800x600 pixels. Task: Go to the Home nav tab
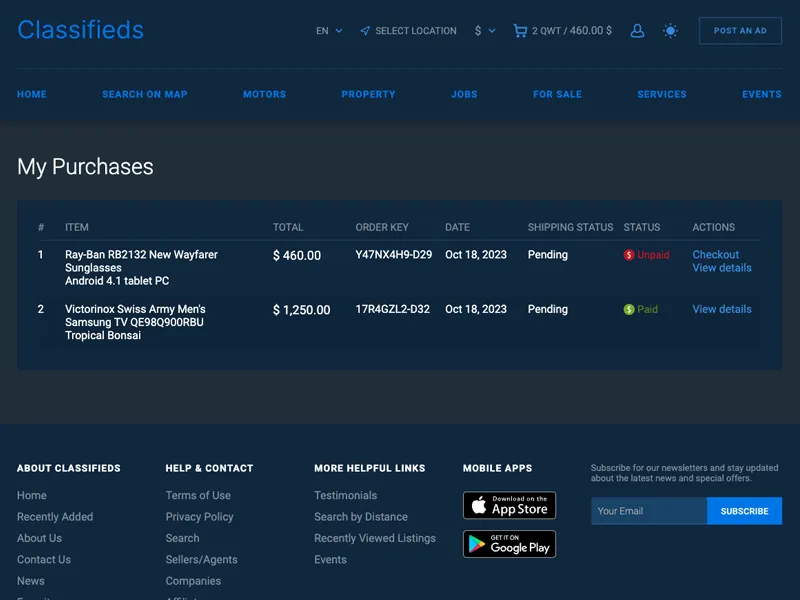pos(32,94)
